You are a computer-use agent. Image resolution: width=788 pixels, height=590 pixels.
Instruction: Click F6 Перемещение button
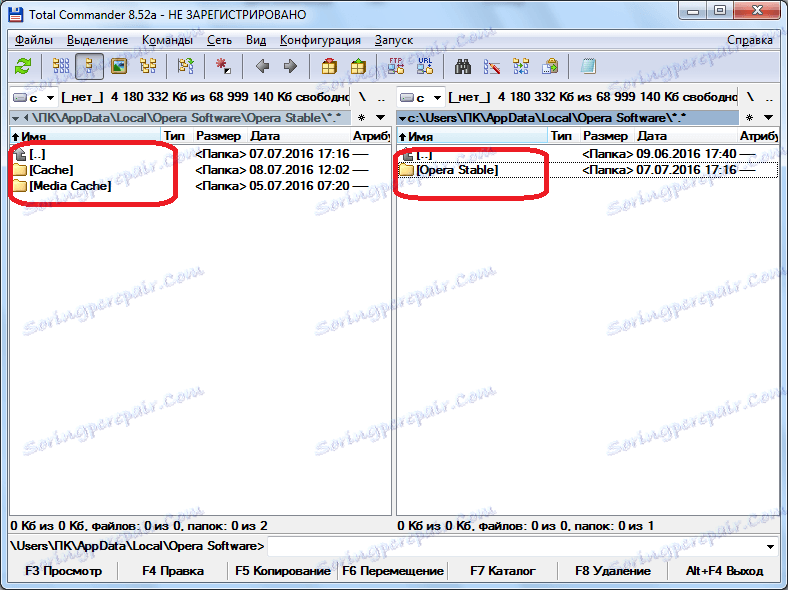392,571
